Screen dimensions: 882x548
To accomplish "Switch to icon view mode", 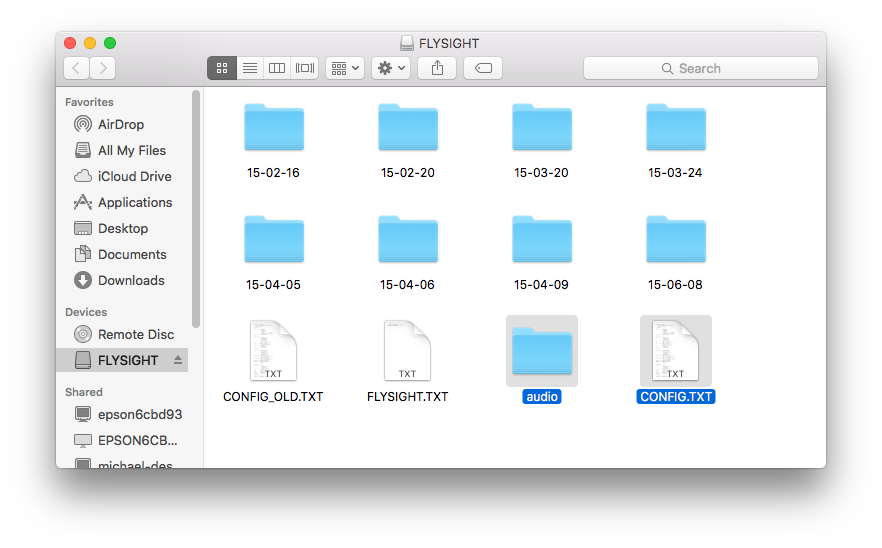I will coord(222,68).
